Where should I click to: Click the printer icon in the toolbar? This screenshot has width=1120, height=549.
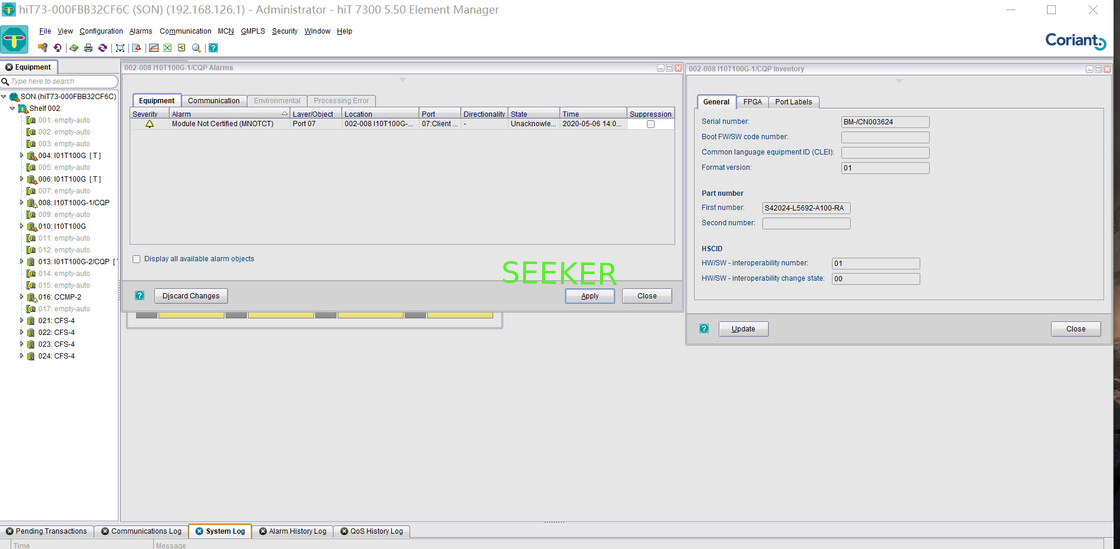coord(88,48)
